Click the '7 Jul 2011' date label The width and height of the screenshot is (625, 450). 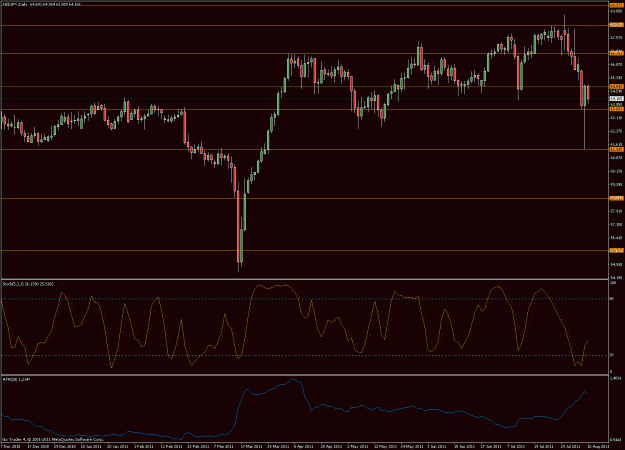click(x=517, y=446)
